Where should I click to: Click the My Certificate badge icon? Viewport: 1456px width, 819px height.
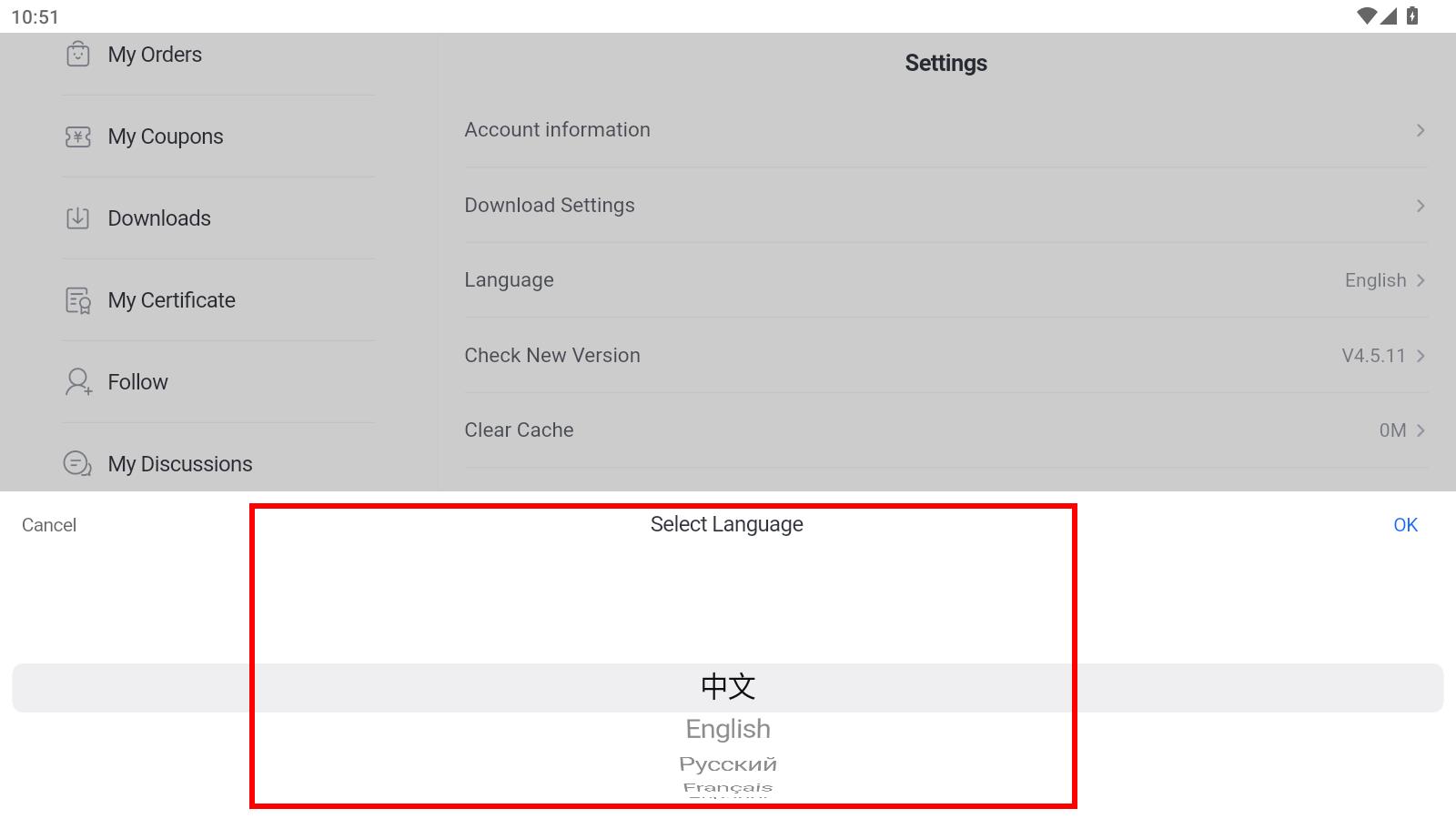tap(78, 300)
